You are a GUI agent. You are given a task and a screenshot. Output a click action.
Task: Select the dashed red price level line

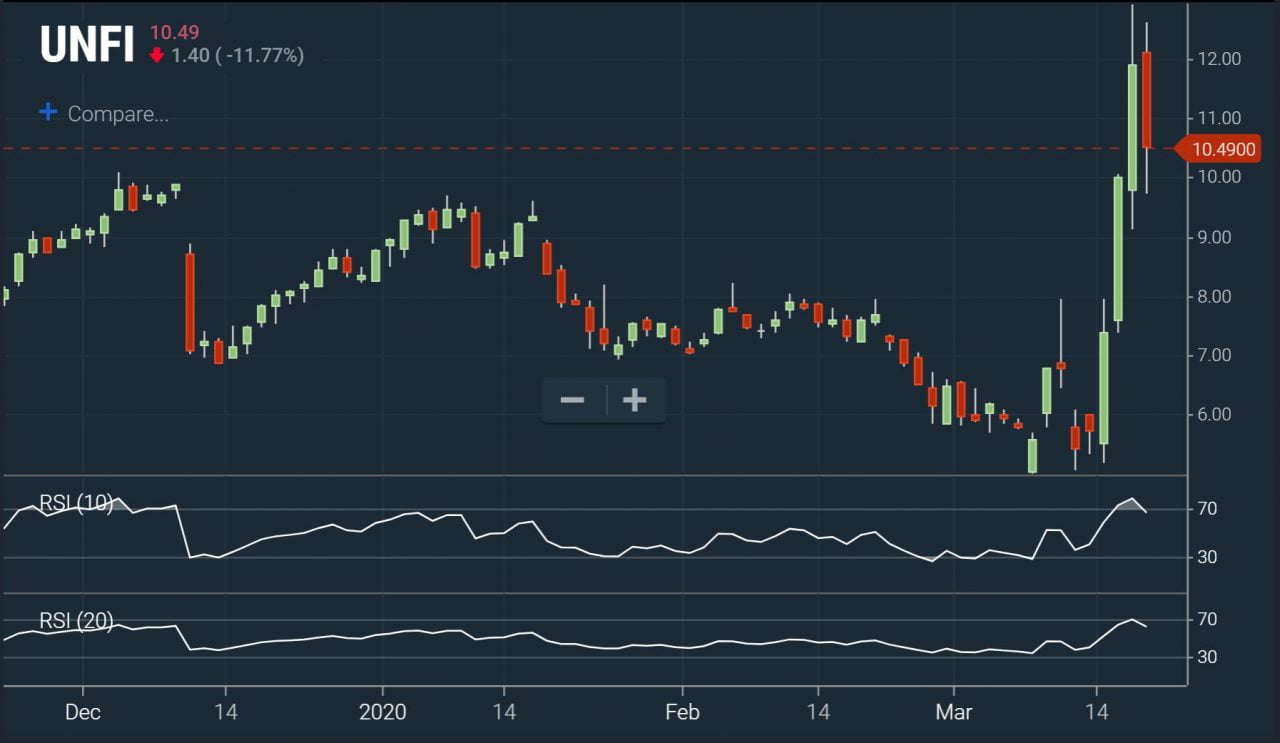point(600,147)
